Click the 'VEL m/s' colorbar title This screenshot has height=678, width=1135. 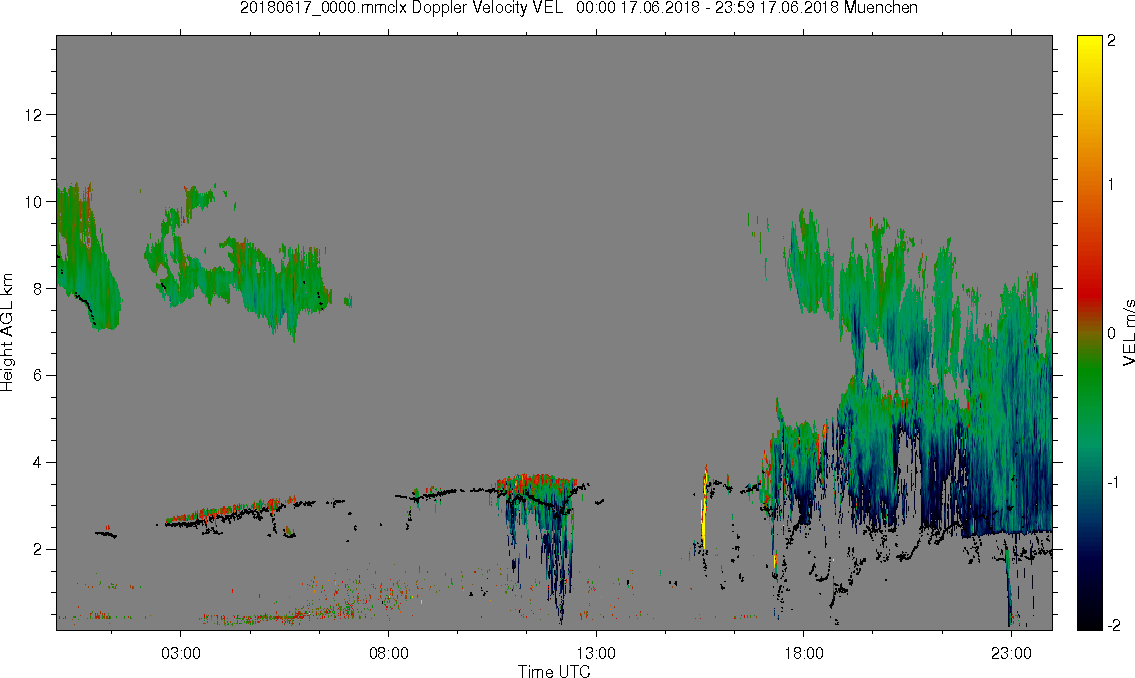1128,332
